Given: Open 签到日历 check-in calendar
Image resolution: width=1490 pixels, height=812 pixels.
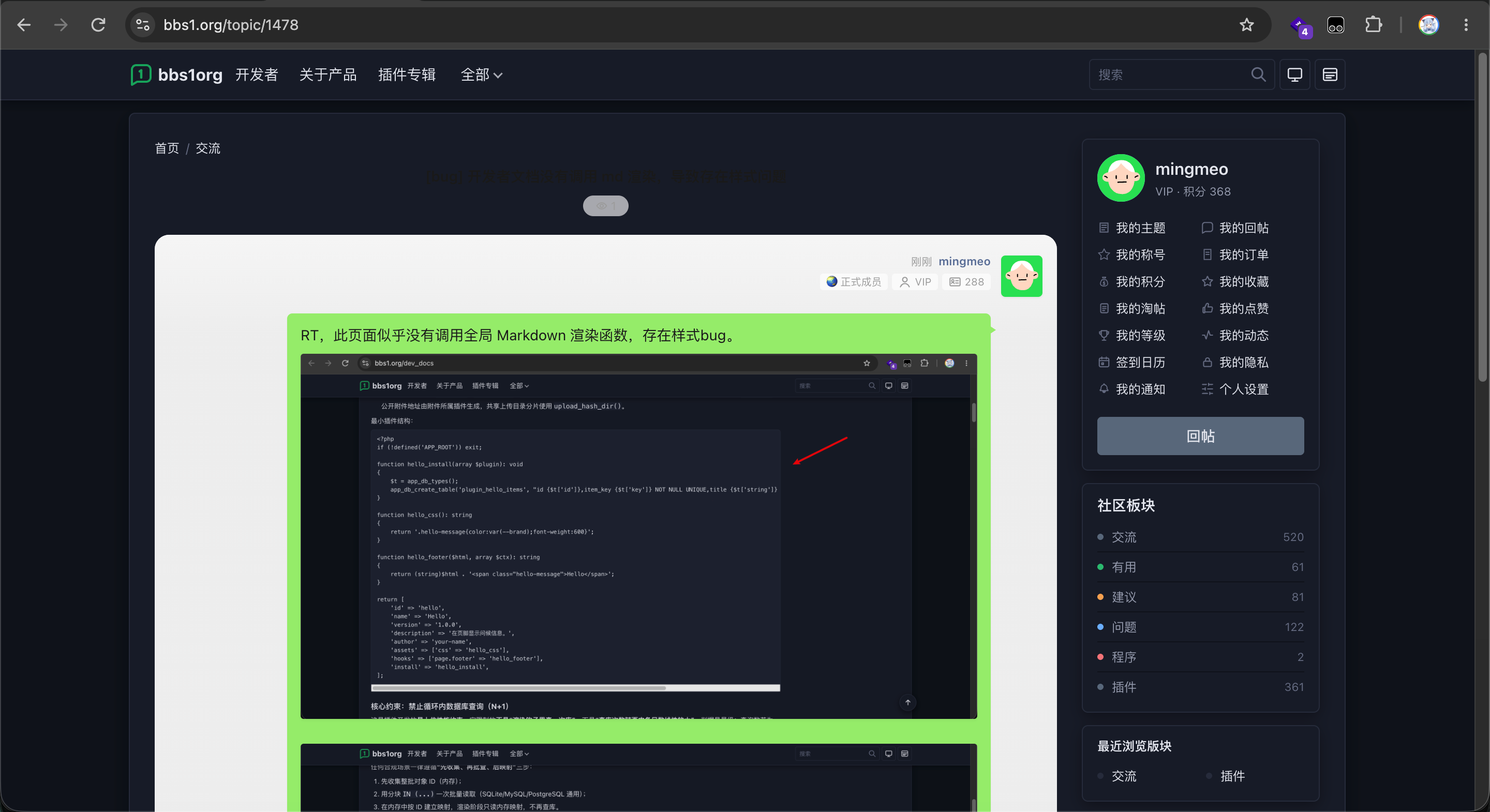Looking at the screenshot, I should (1132, 363).
